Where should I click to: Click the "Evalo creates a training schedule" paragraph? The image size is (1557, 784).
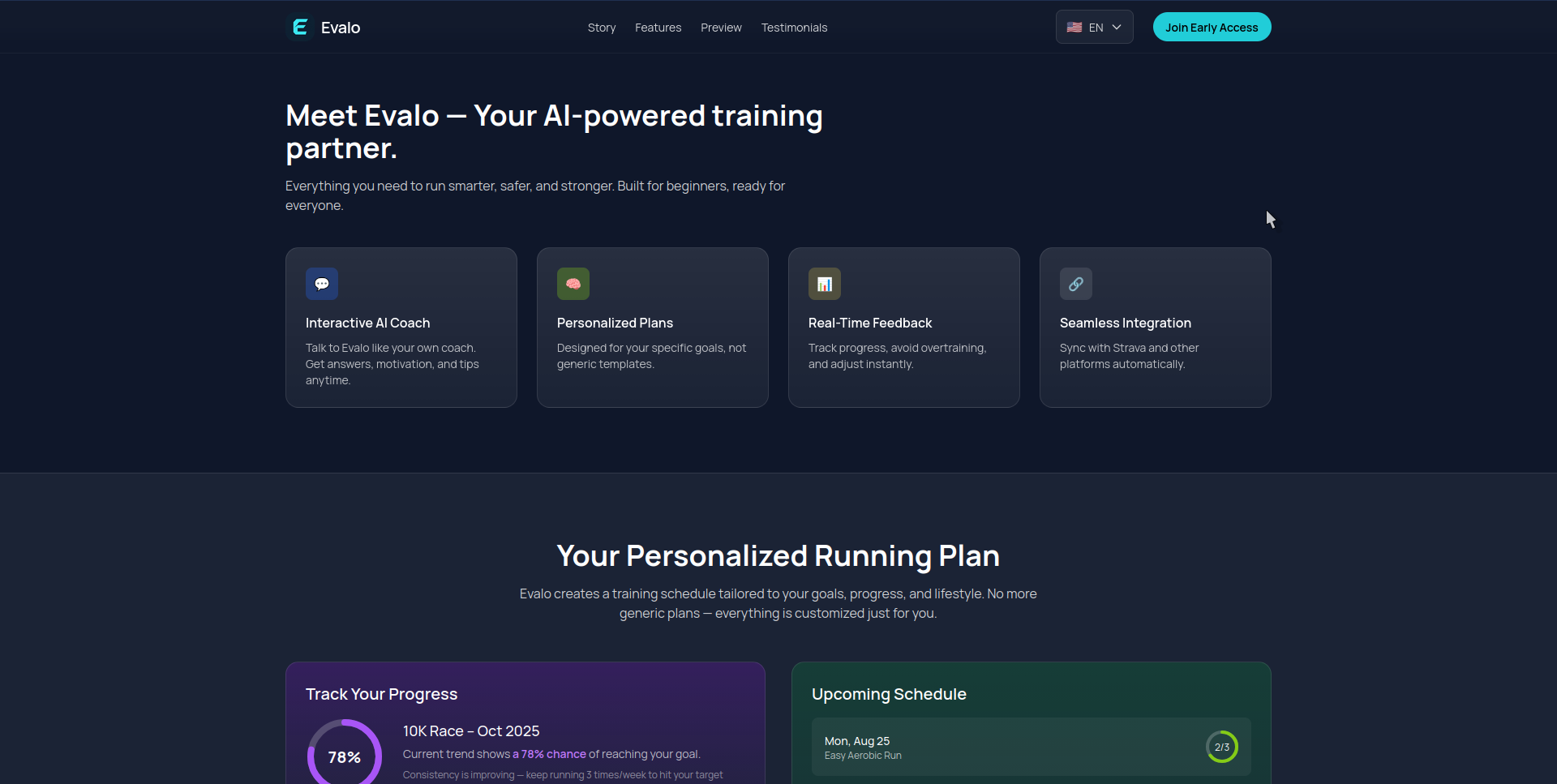[x=778, y=603]
